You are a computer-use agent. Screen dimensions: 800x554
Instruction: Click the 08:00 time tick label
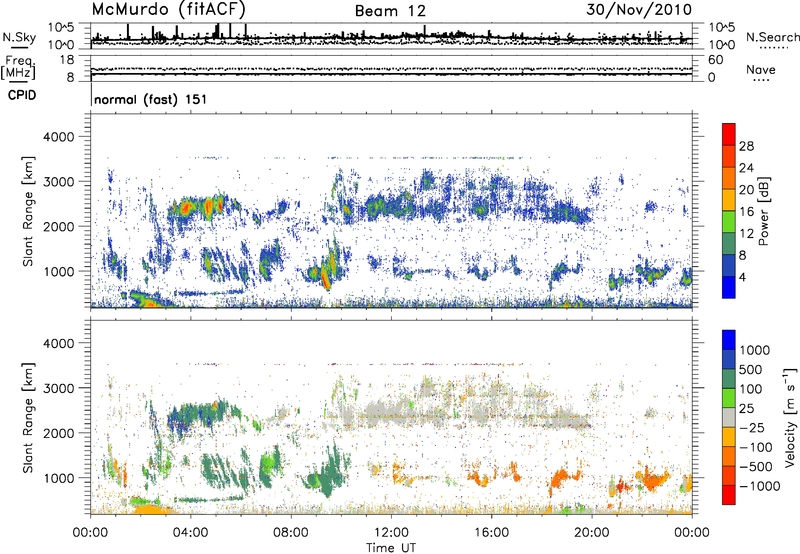(x=291, y=533)
